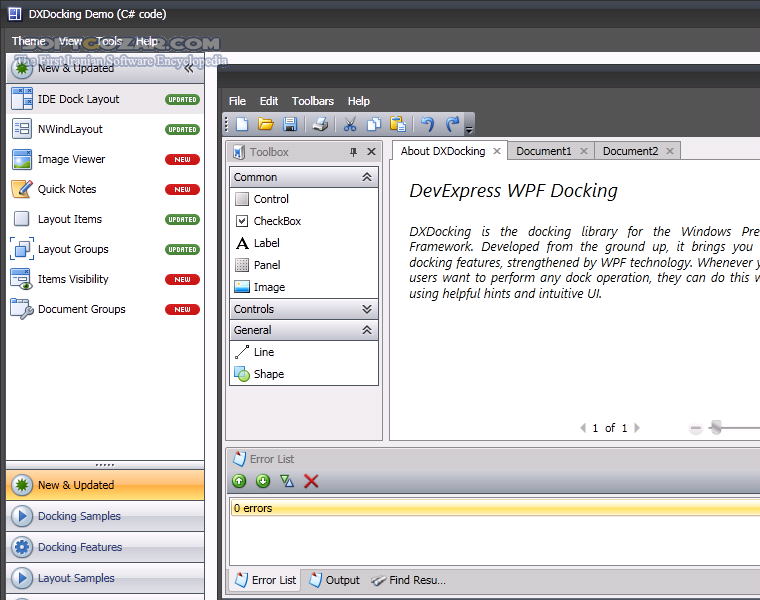Select the CheckBox item in Toolbox

coord(304,221)
